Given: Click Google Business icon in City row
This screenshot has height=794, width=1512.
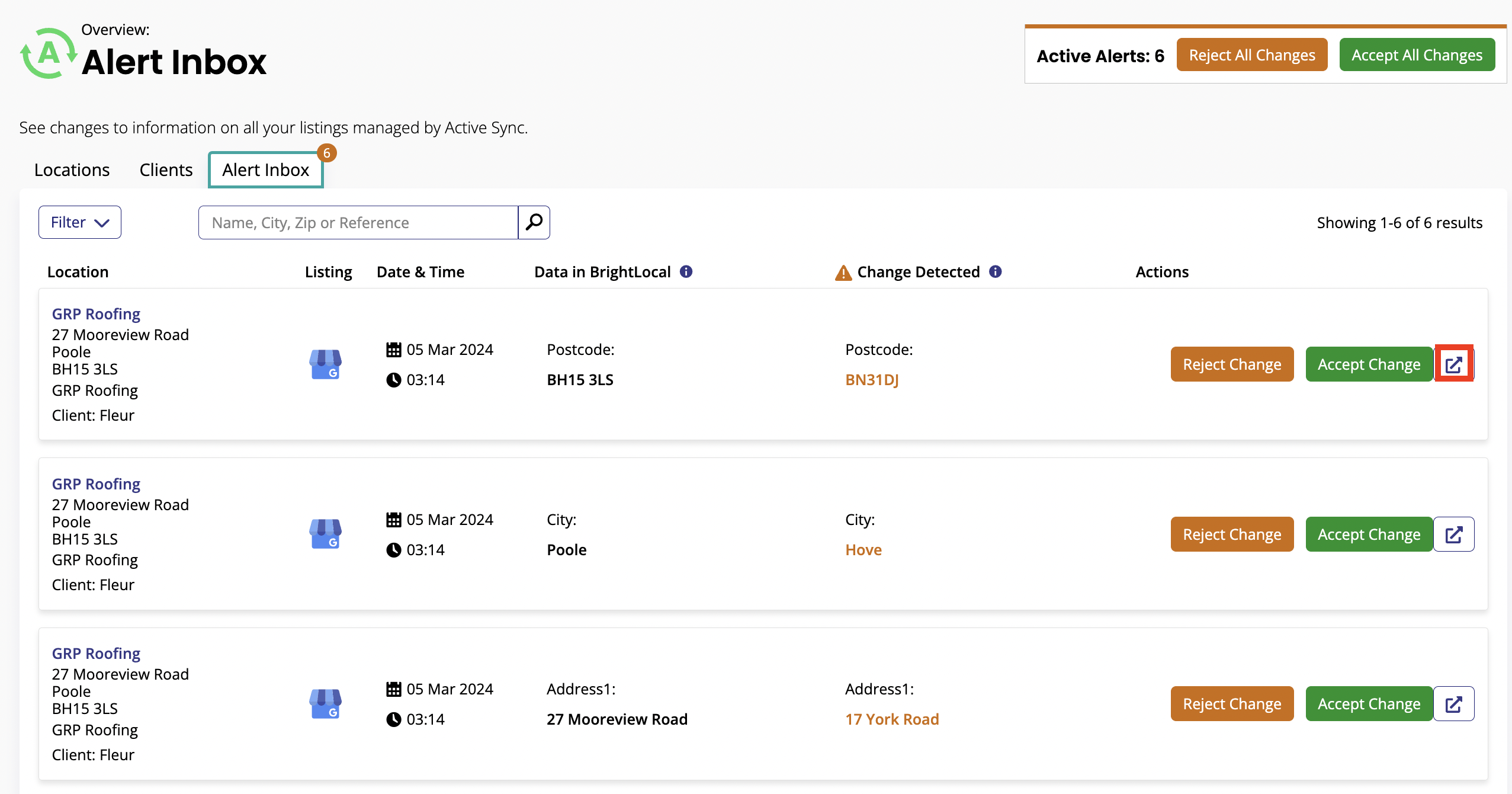Looking at the screenshot, I should [325, 534].
